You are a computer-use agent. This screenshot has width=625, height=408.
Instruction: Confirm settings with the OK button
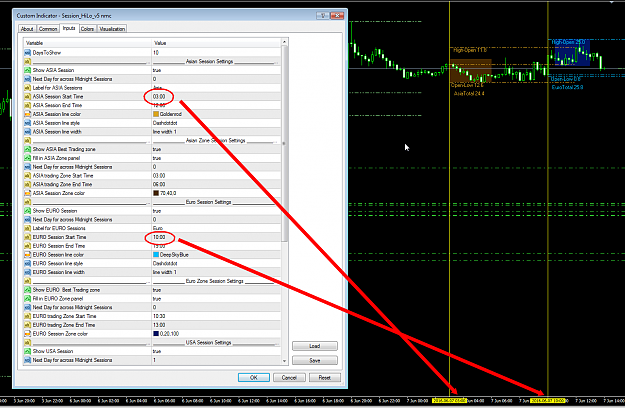pos(254,377)
